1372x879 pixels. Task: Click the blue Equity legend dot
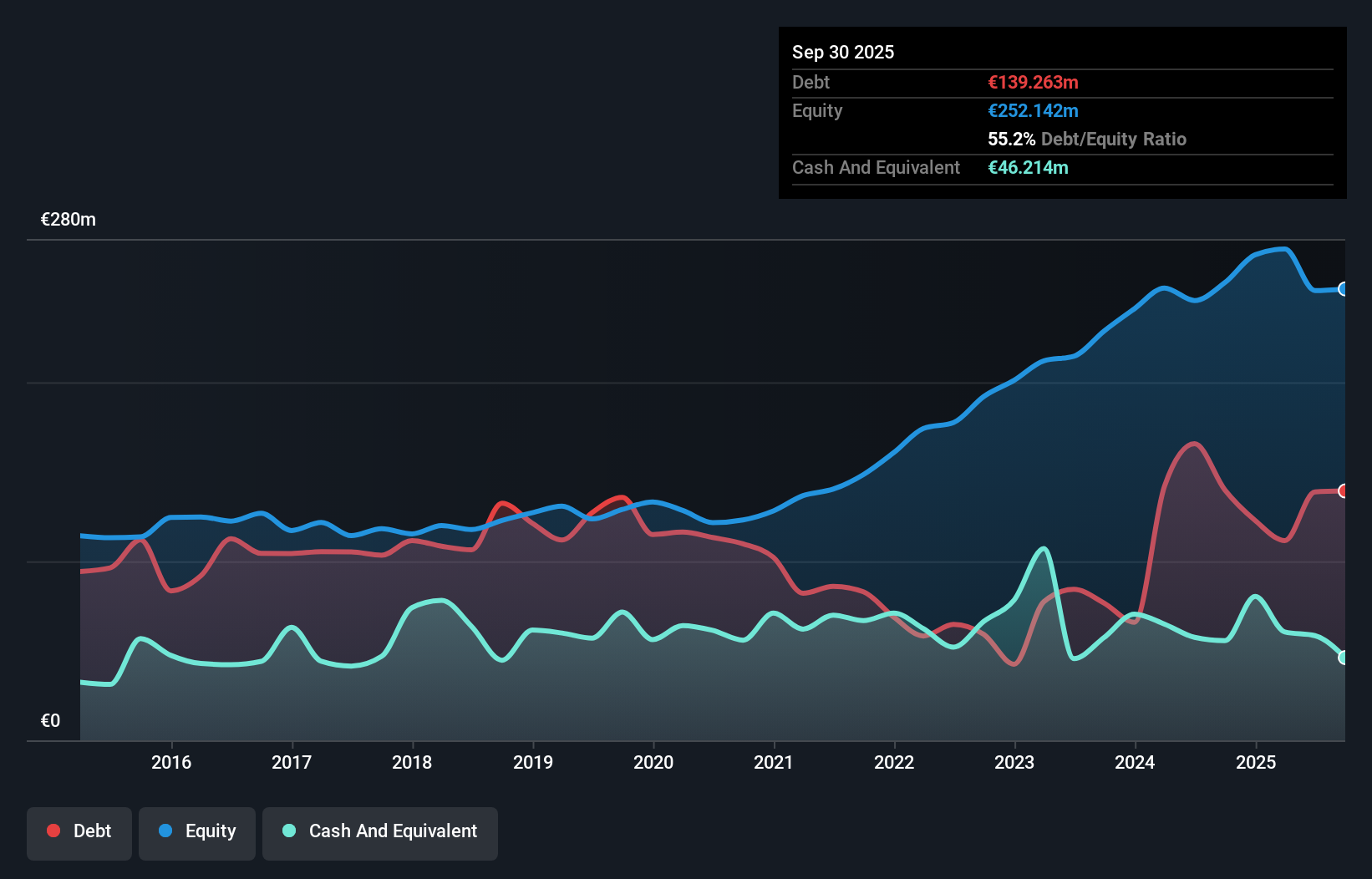tap(165, 831)
